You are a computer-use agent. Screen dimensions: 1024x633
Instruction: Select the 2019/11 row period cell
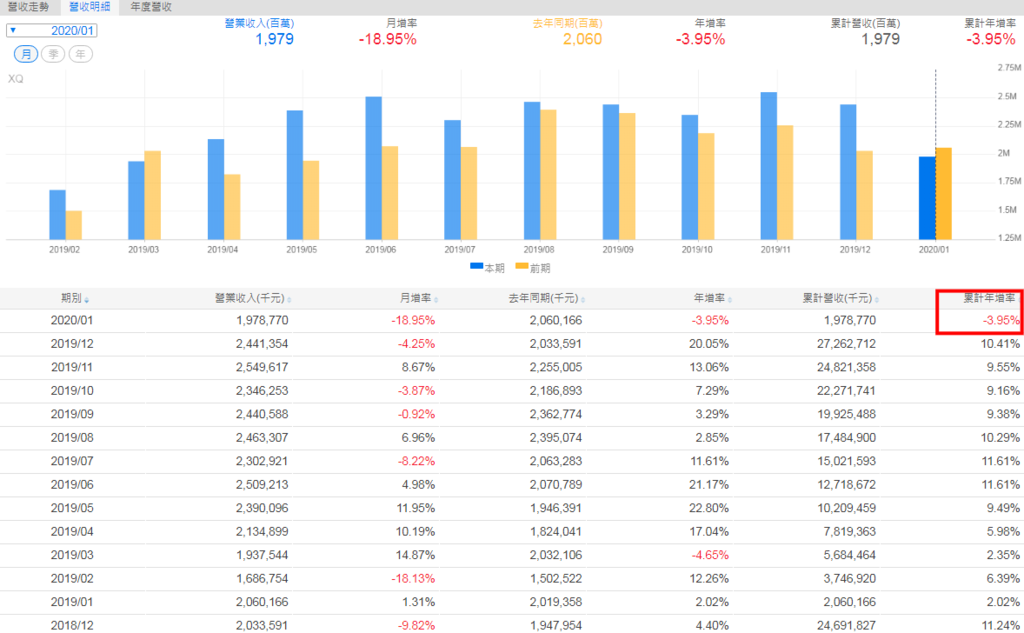tap(72, 368)
